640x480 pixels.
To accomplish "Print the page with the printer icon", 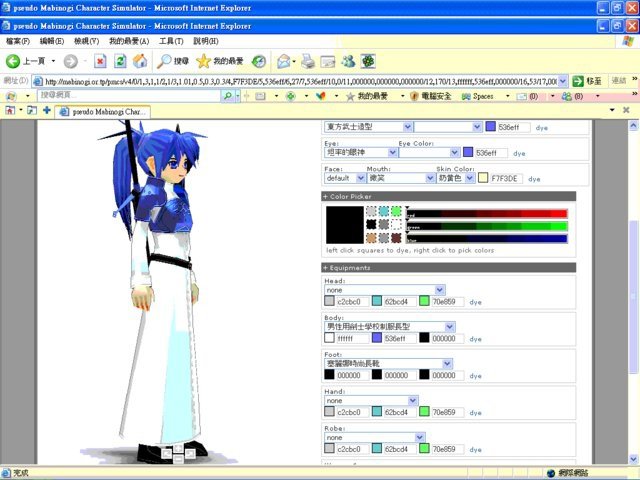I will [x=308, y=61].
